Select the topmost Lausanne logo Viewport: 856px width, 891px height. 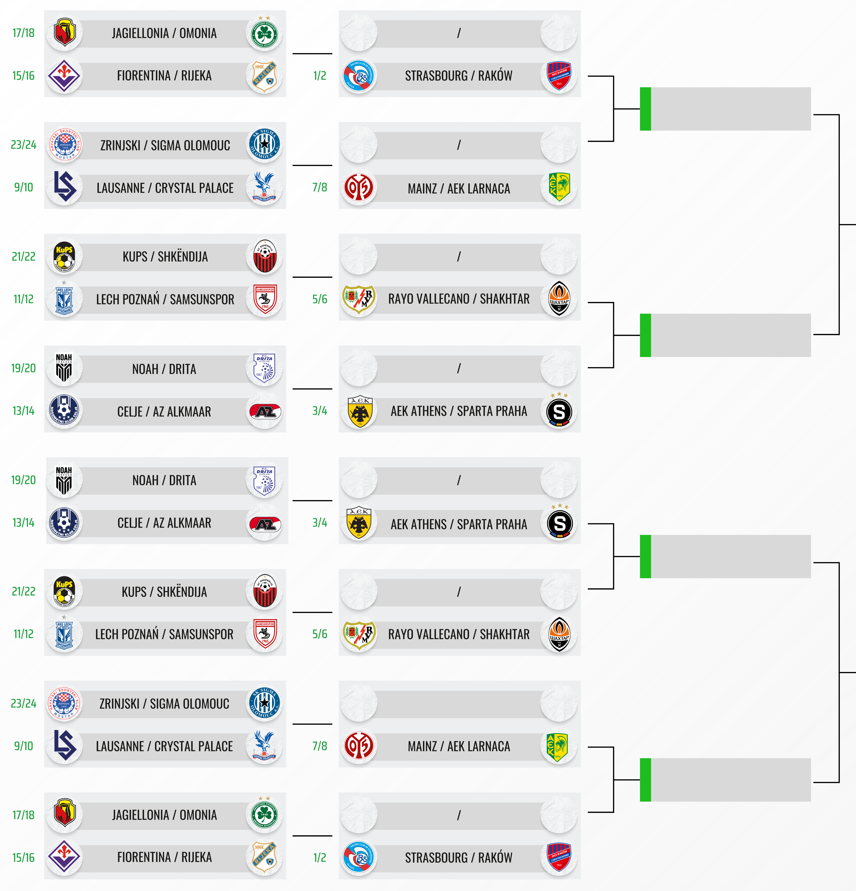click(x=65, y=187)
